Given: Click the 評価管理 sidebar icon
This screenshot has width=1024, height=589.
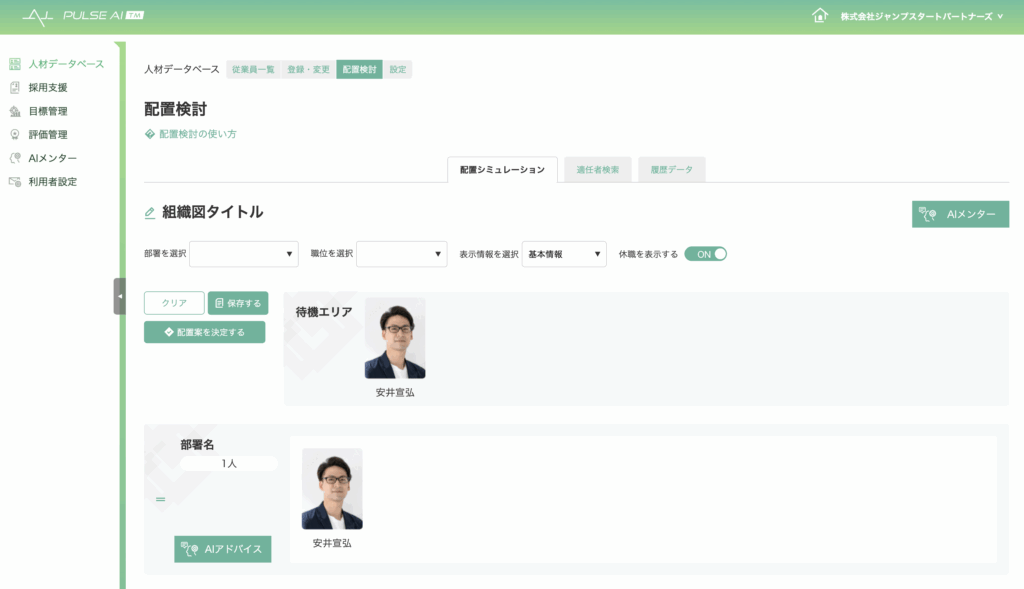Looking at the screenshot, I should [x=15, y=135].
